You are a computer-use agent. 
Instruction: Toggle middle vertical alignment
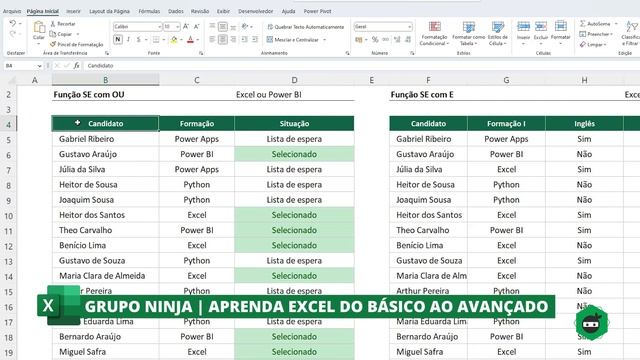point(222,27)
